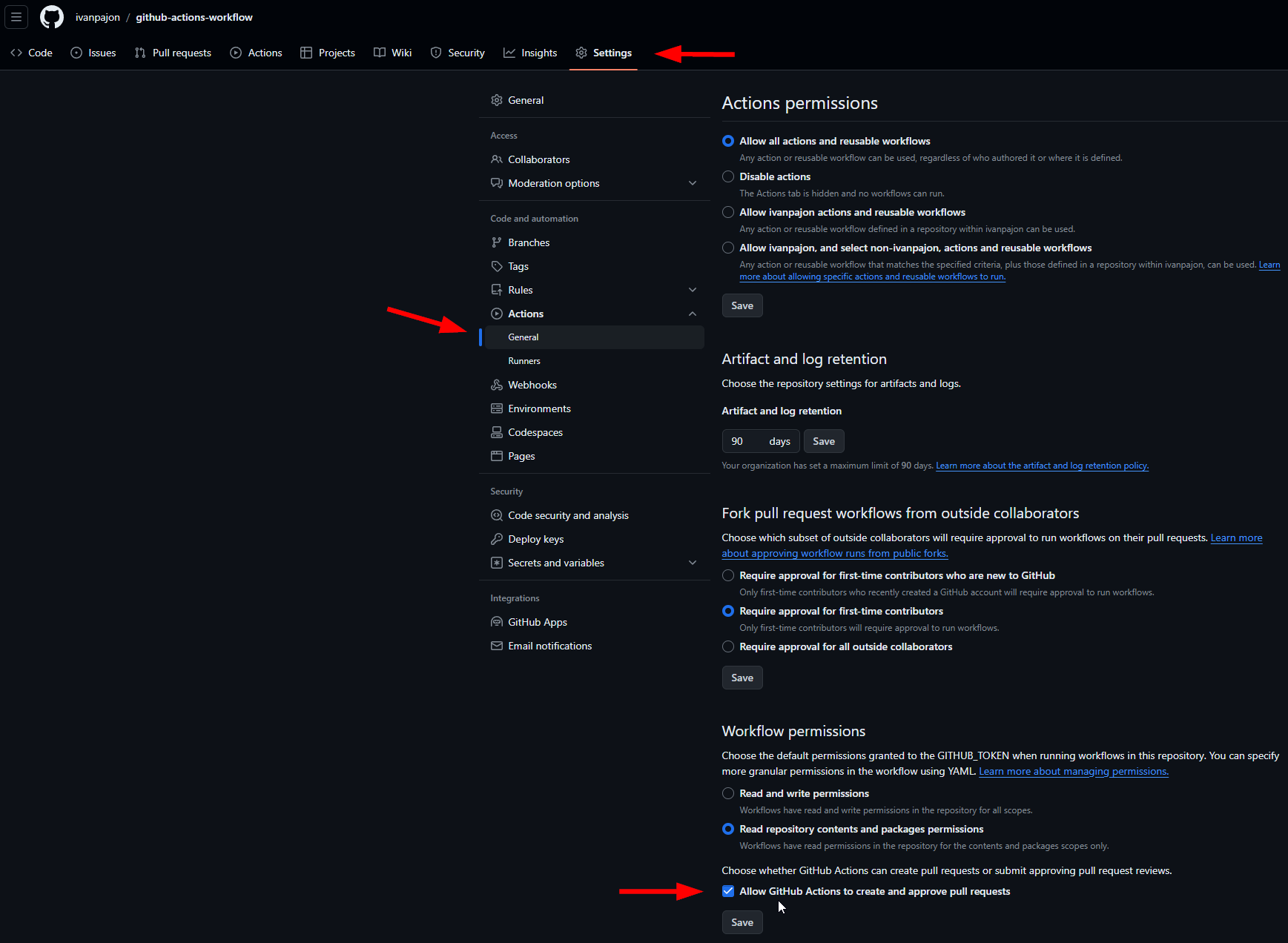Select Require approval for first-time contributors
1288x943 pixels.
(x=728, y=611)
